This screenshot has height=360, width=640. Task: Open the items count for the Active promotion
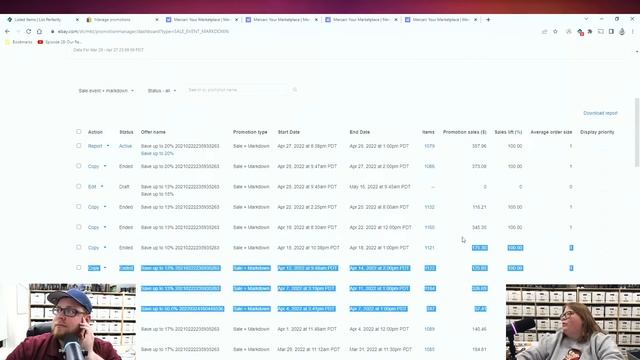pyautogui.click(x=429, y=146)
